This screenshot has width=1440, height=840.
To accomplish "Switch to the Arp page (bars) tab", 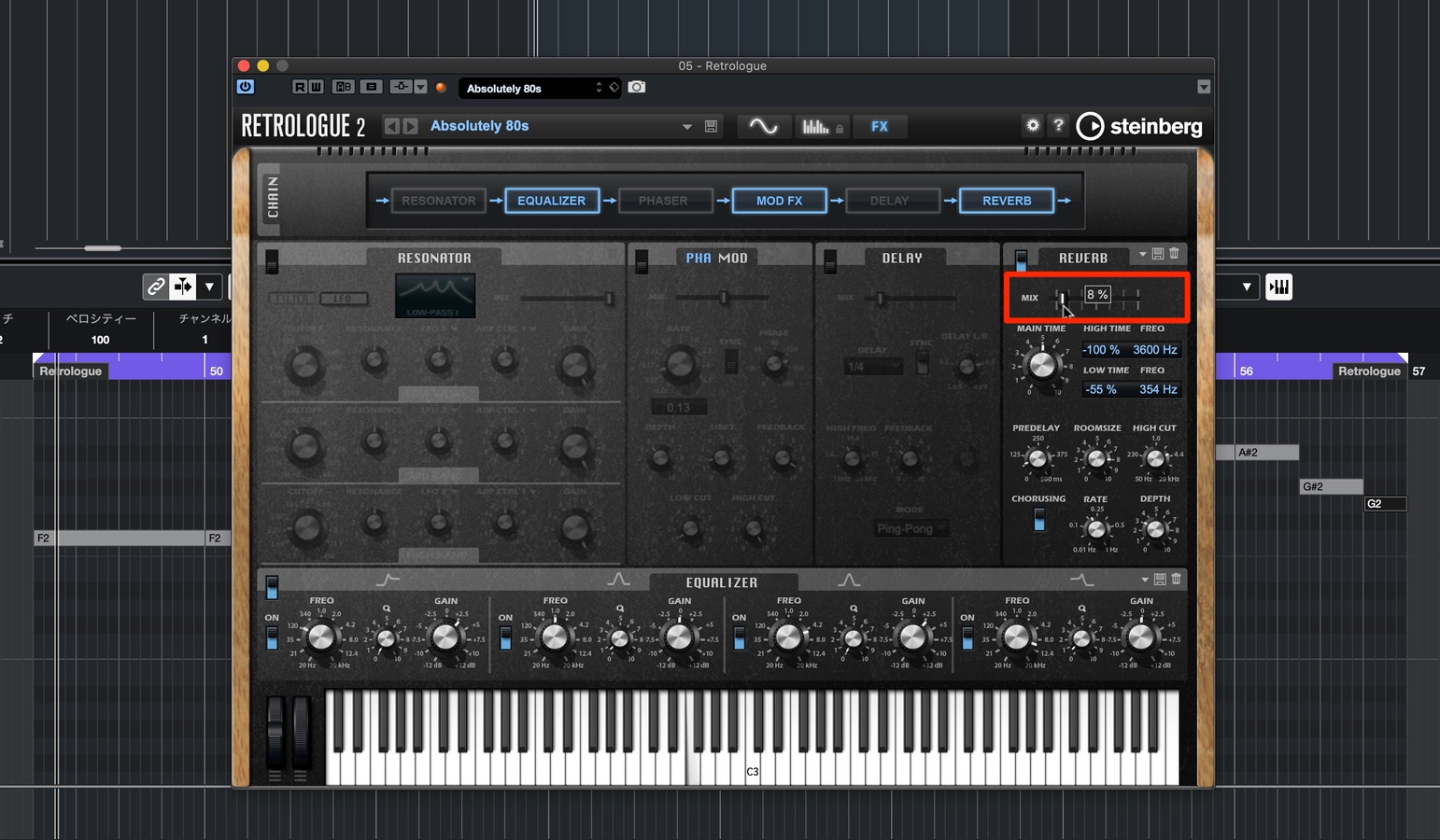I will pos(822,126).
